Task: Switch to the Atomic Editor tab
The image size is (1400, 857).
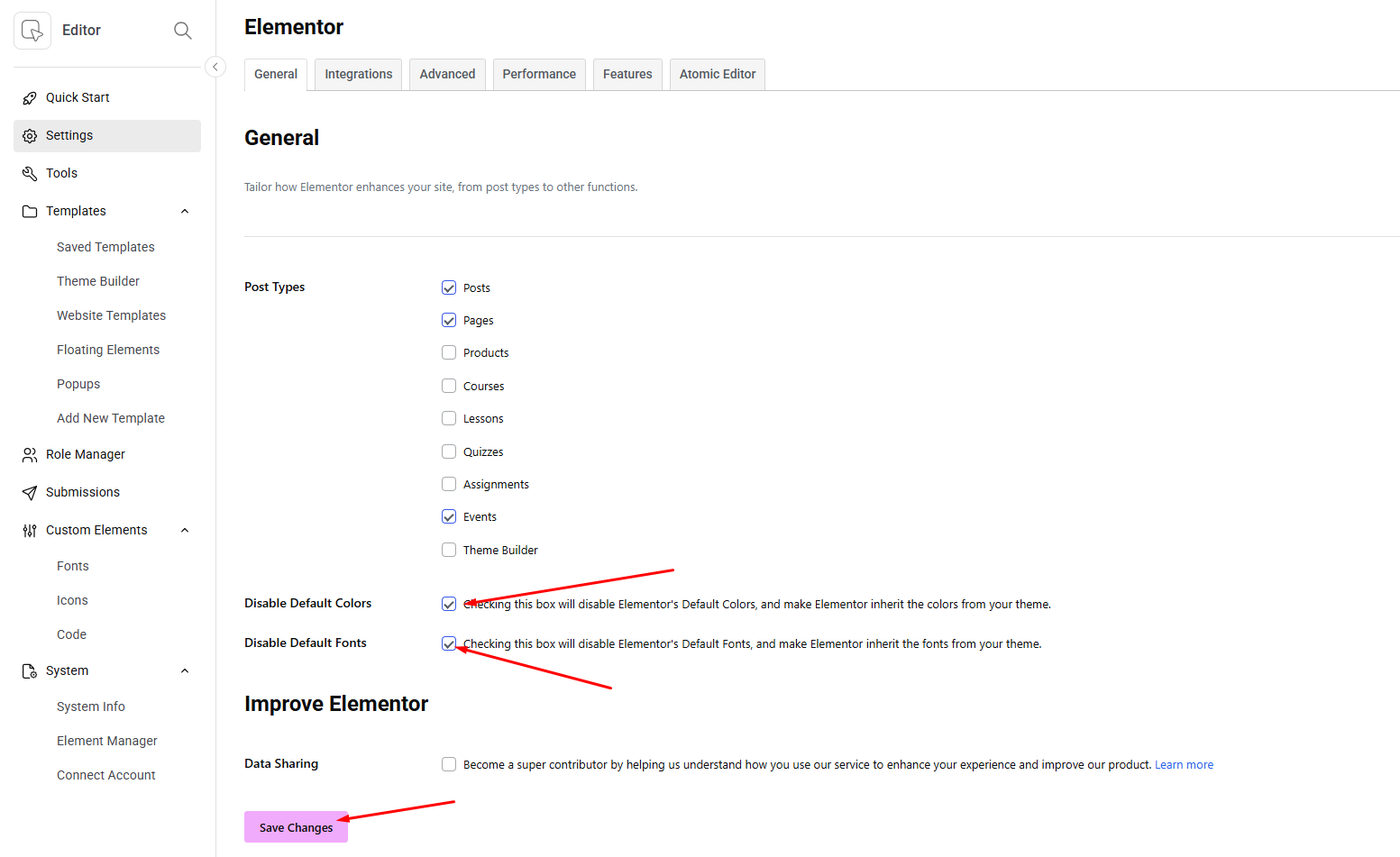Action: [718, 75]
